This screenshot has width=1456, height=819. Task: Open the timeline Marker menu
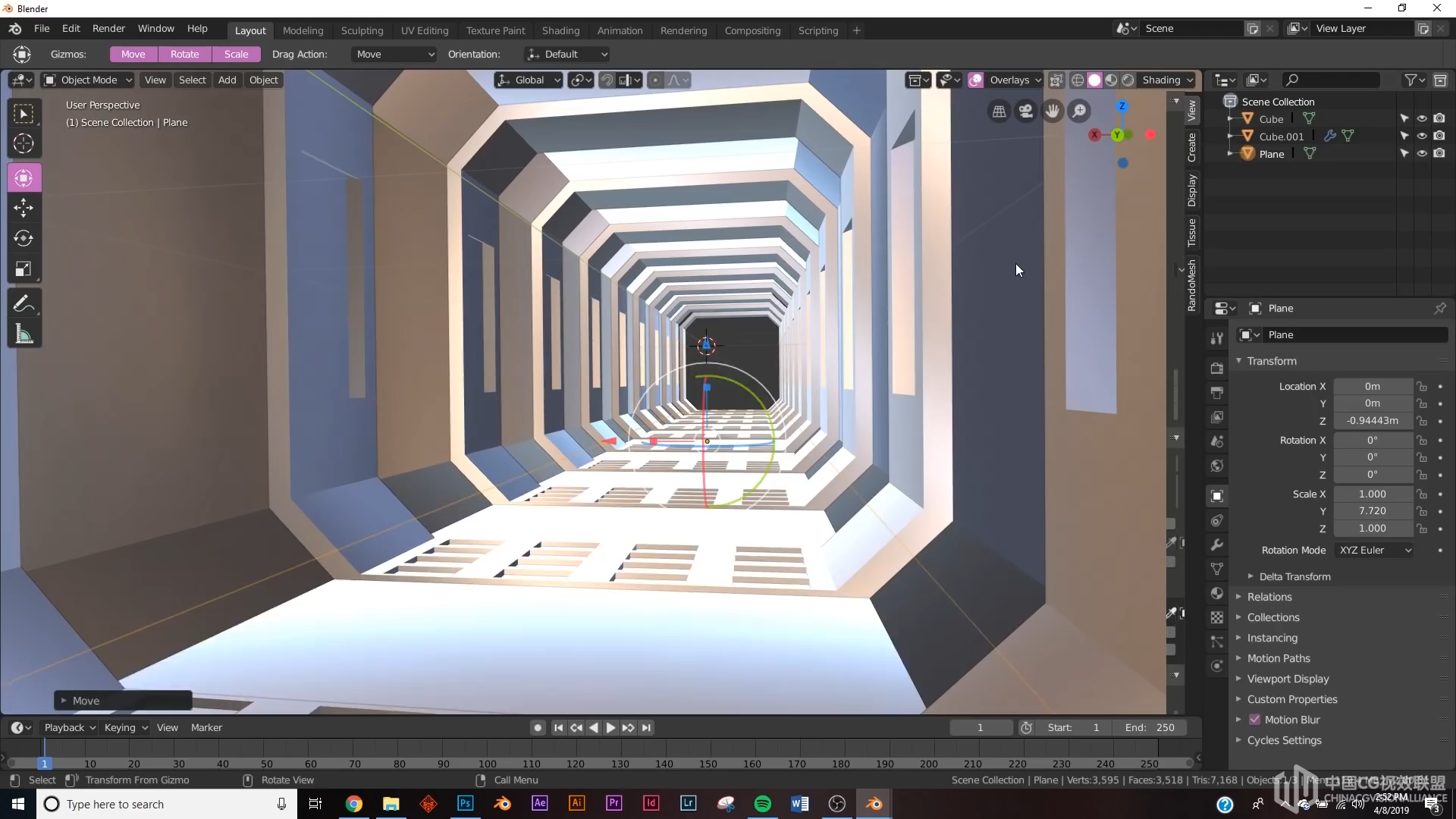(x=206, y=727)
